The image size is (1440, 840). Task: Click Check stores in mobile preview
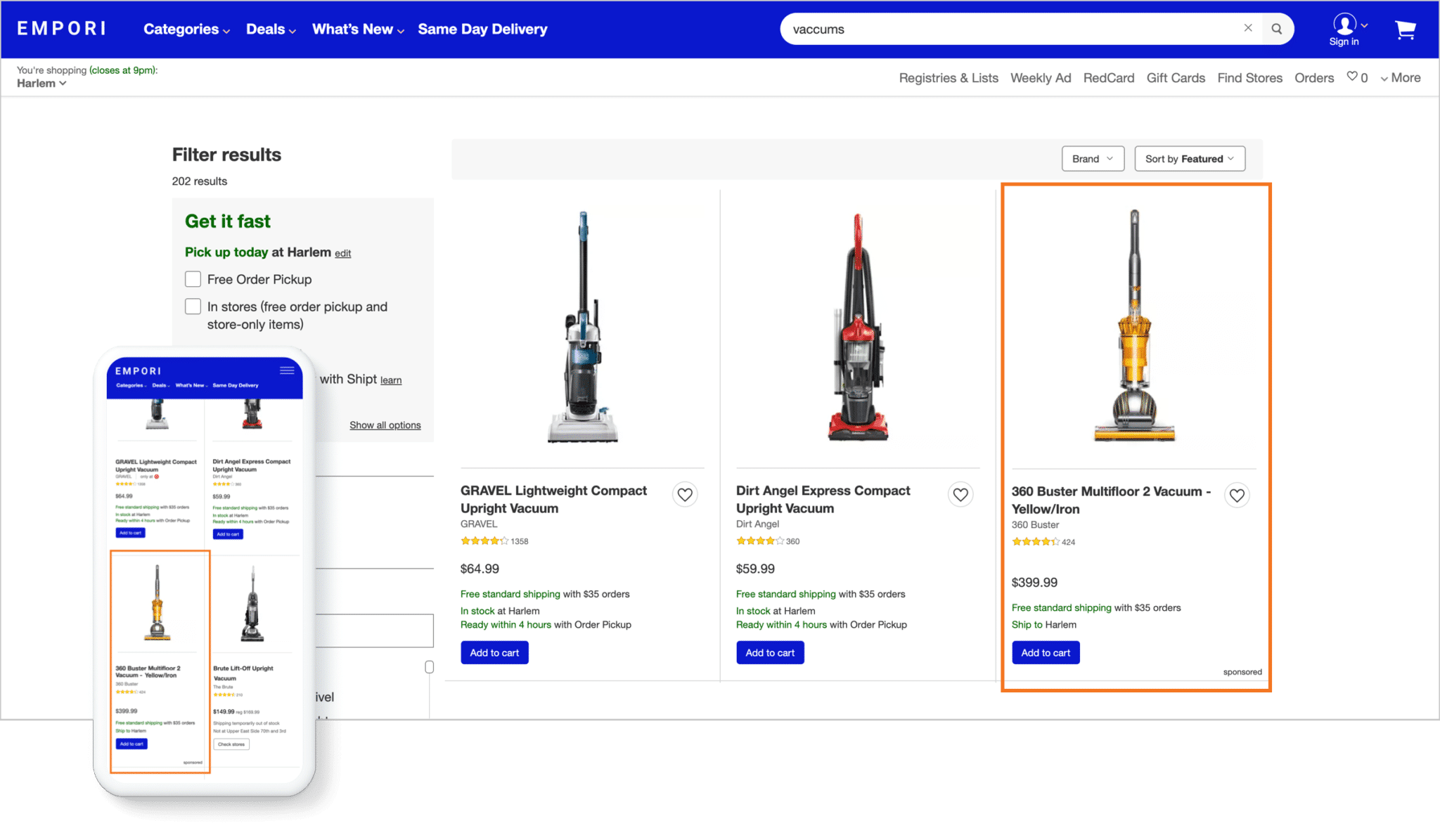pos(231,744)
